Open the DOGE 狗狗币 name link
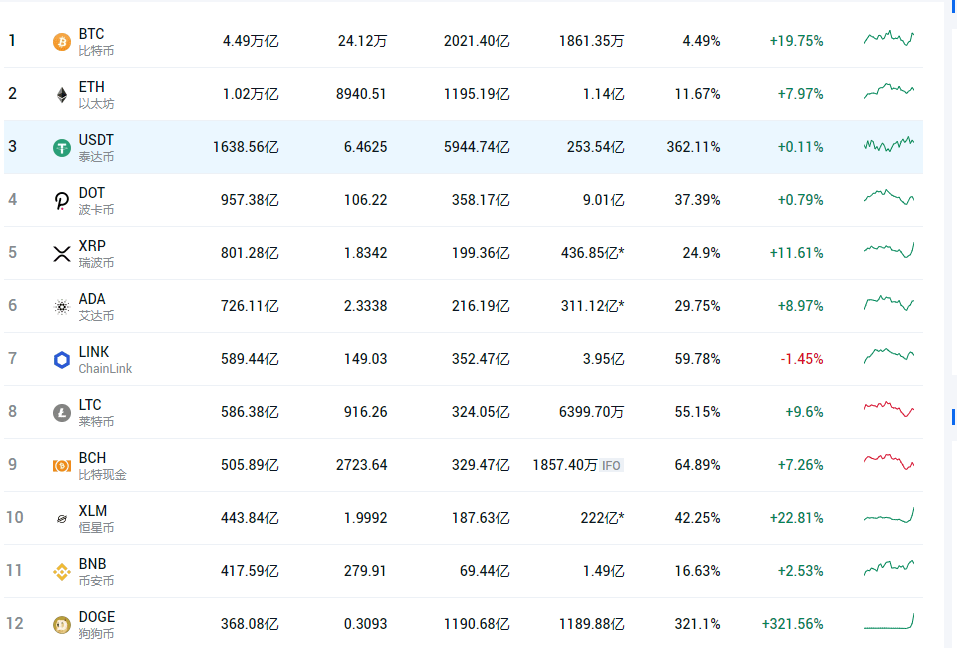Screen dimensions: 957x648 point(96,625)
